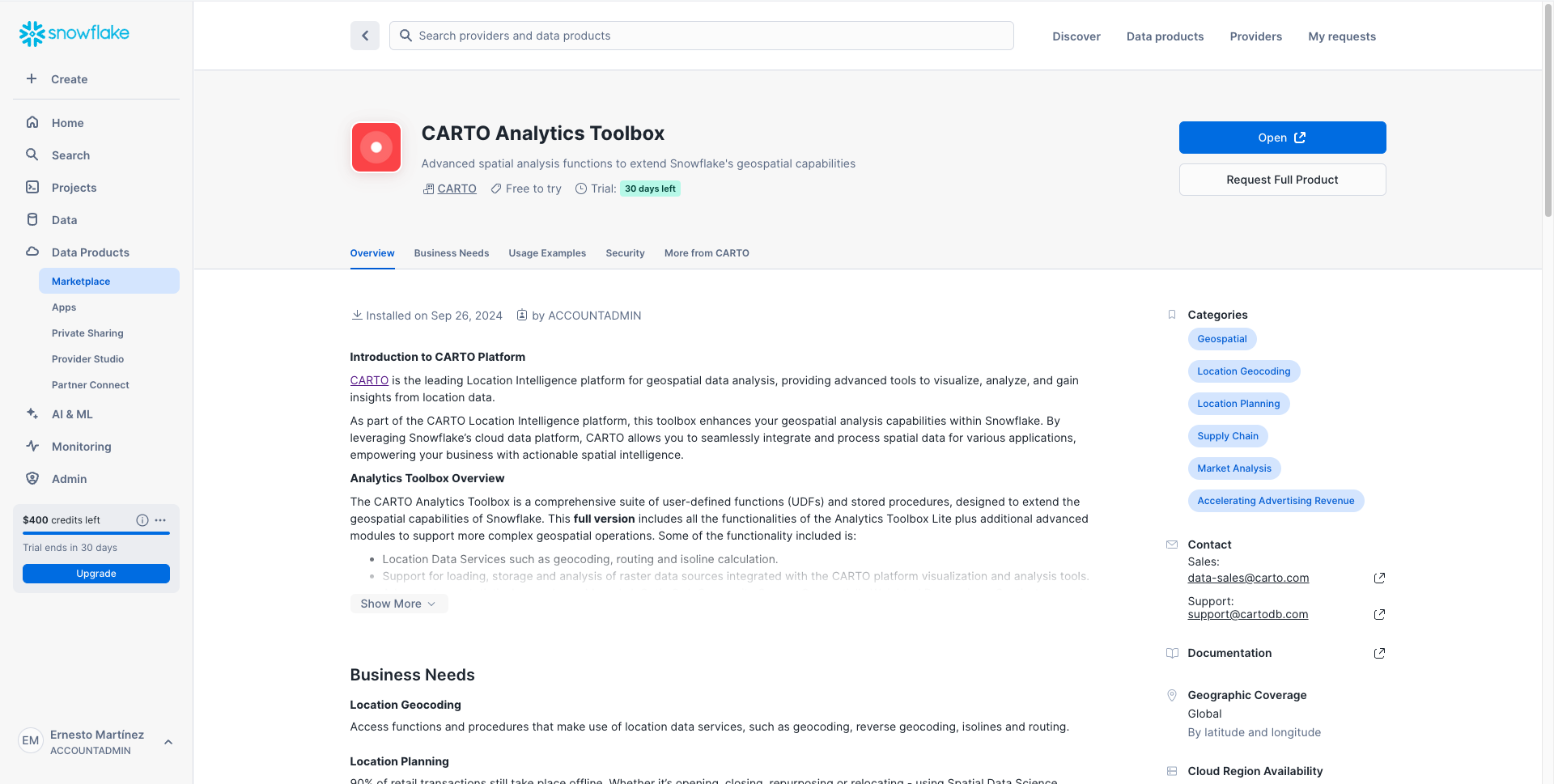Switch to the Business Needs tab

point(452,253)
